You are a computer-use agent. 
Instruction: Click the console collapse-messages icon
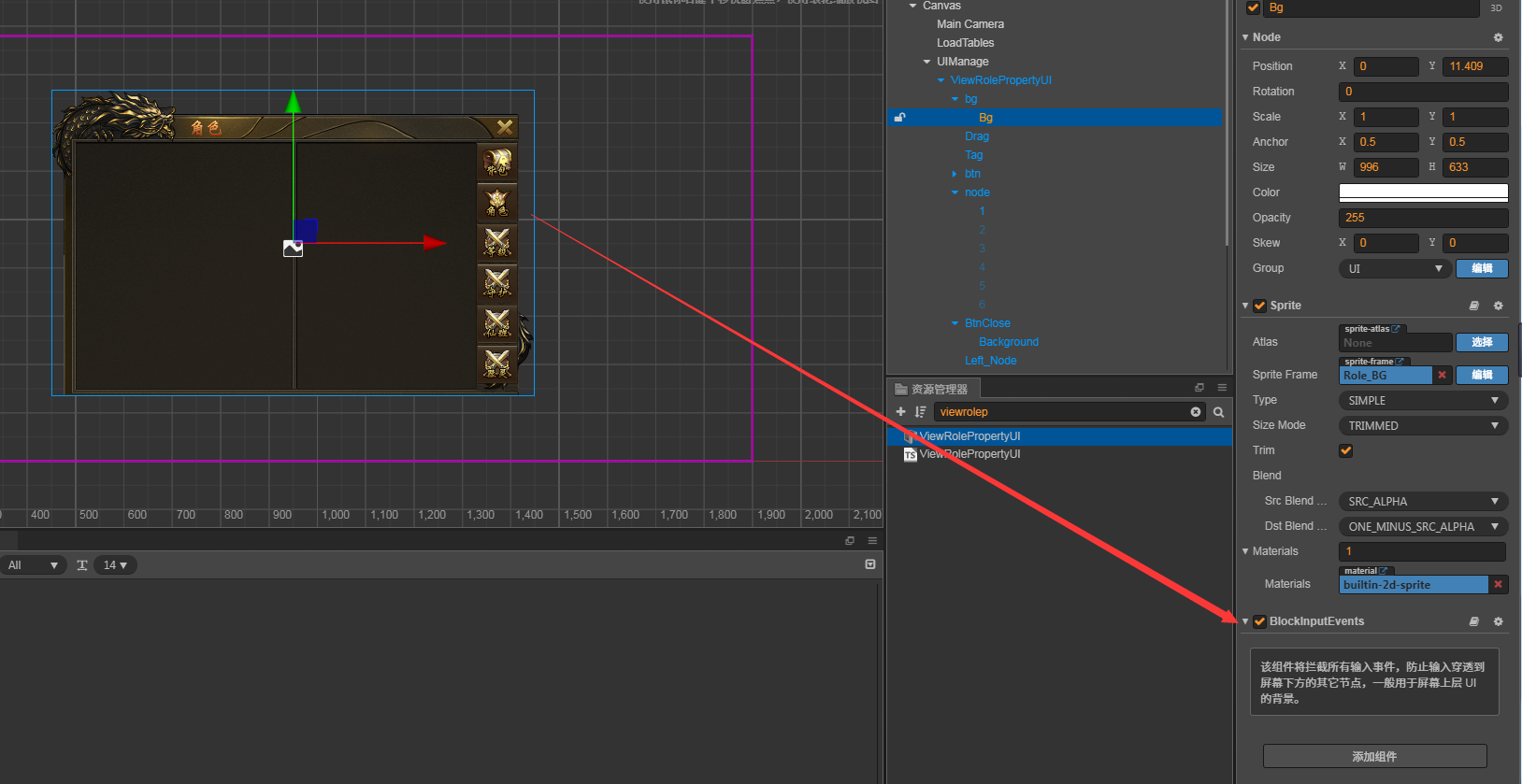coord(870,564)
